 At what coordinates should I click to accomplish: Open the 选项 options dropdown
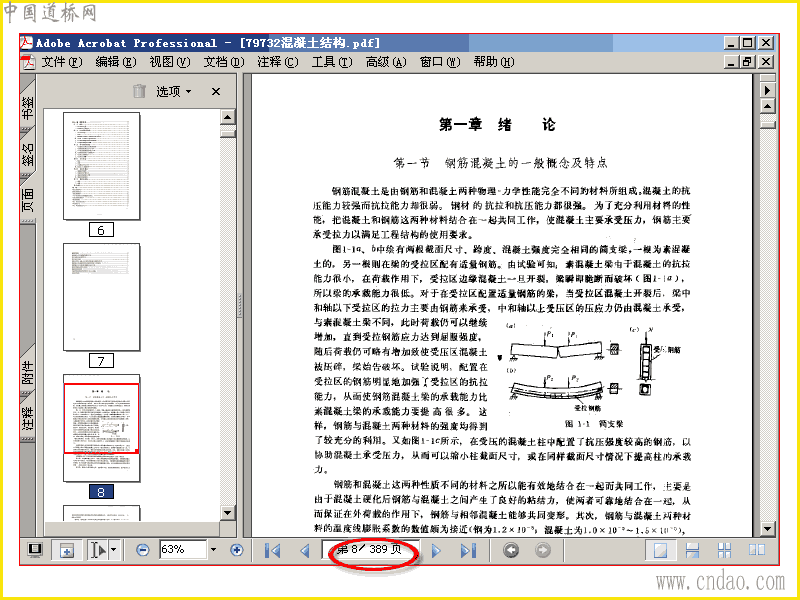pyautogui.click(x=173, y=91)
